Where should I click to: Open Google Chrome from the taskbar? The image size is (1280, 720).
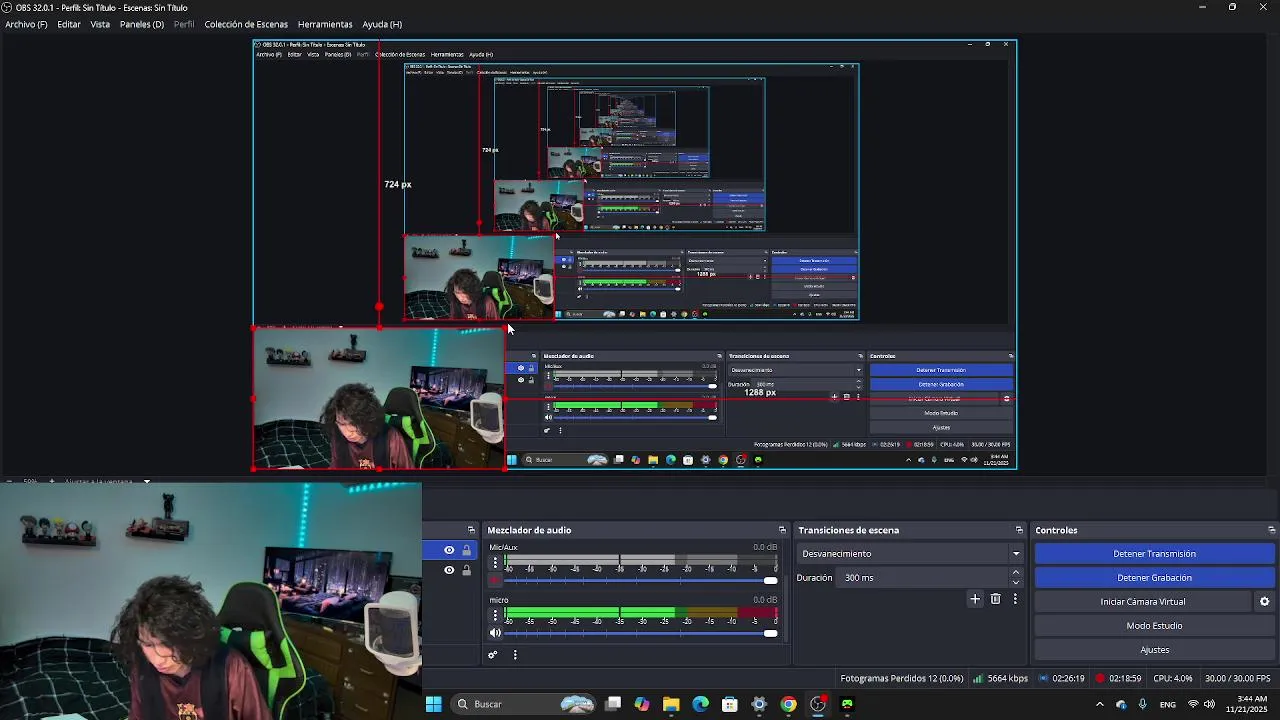[789, 704]
